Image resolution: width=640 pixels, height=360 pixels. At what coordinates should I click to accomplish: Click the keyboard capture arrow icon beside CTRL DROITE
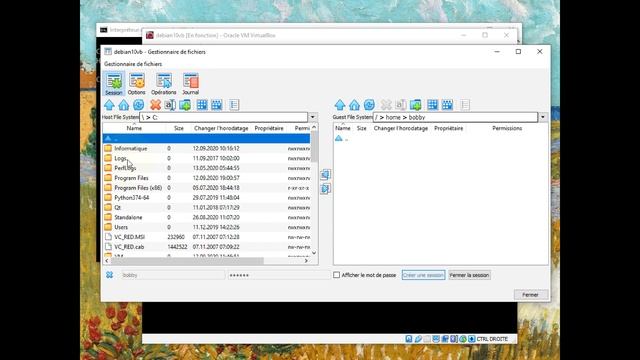tap(471, 339)
